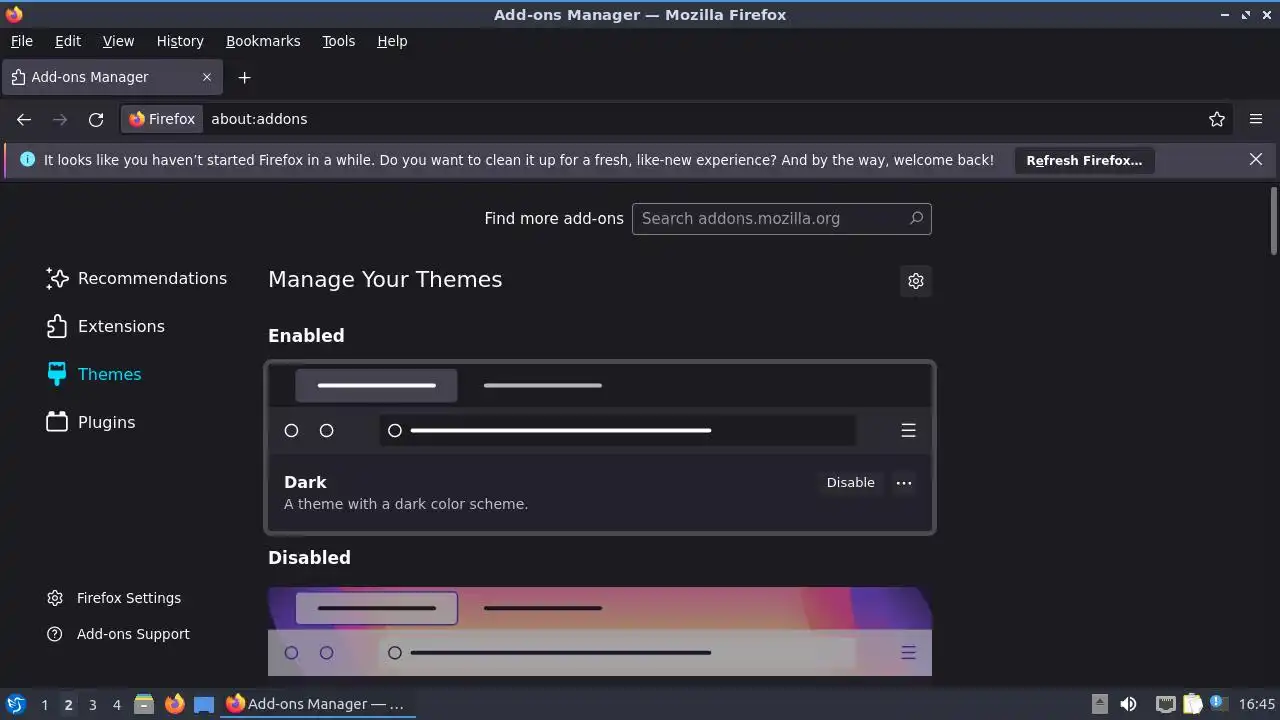Click the Firefox logo in title bar
Image resolution: width=1280 pixels, height=720 pixels.
point(14,14)
